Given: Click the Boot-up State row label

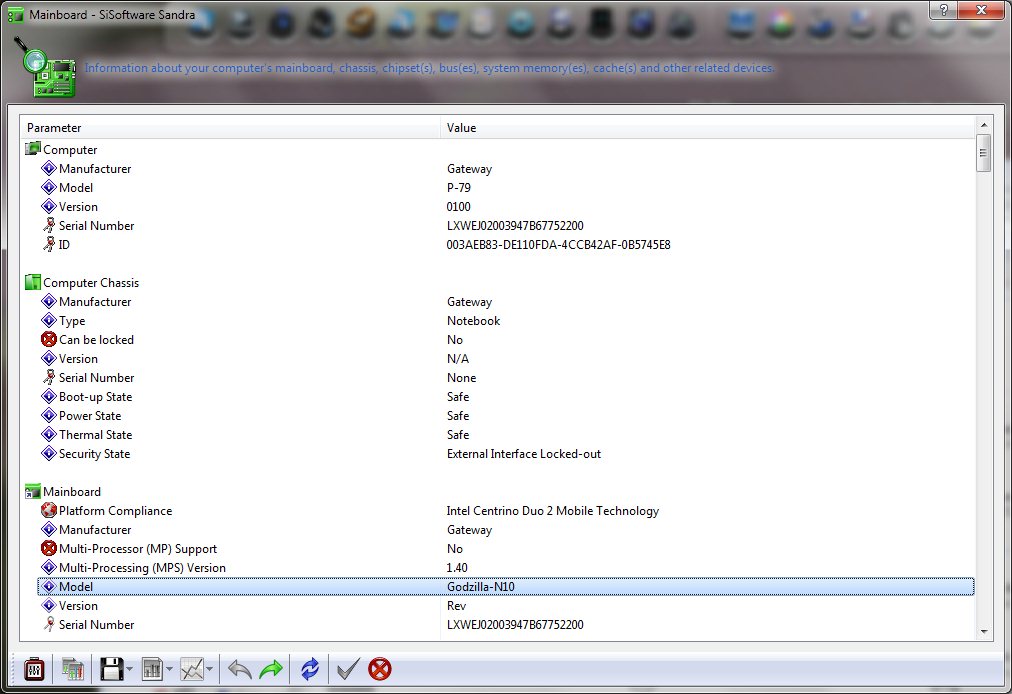Looking at the screenshot, I should (x=96, y=397).
